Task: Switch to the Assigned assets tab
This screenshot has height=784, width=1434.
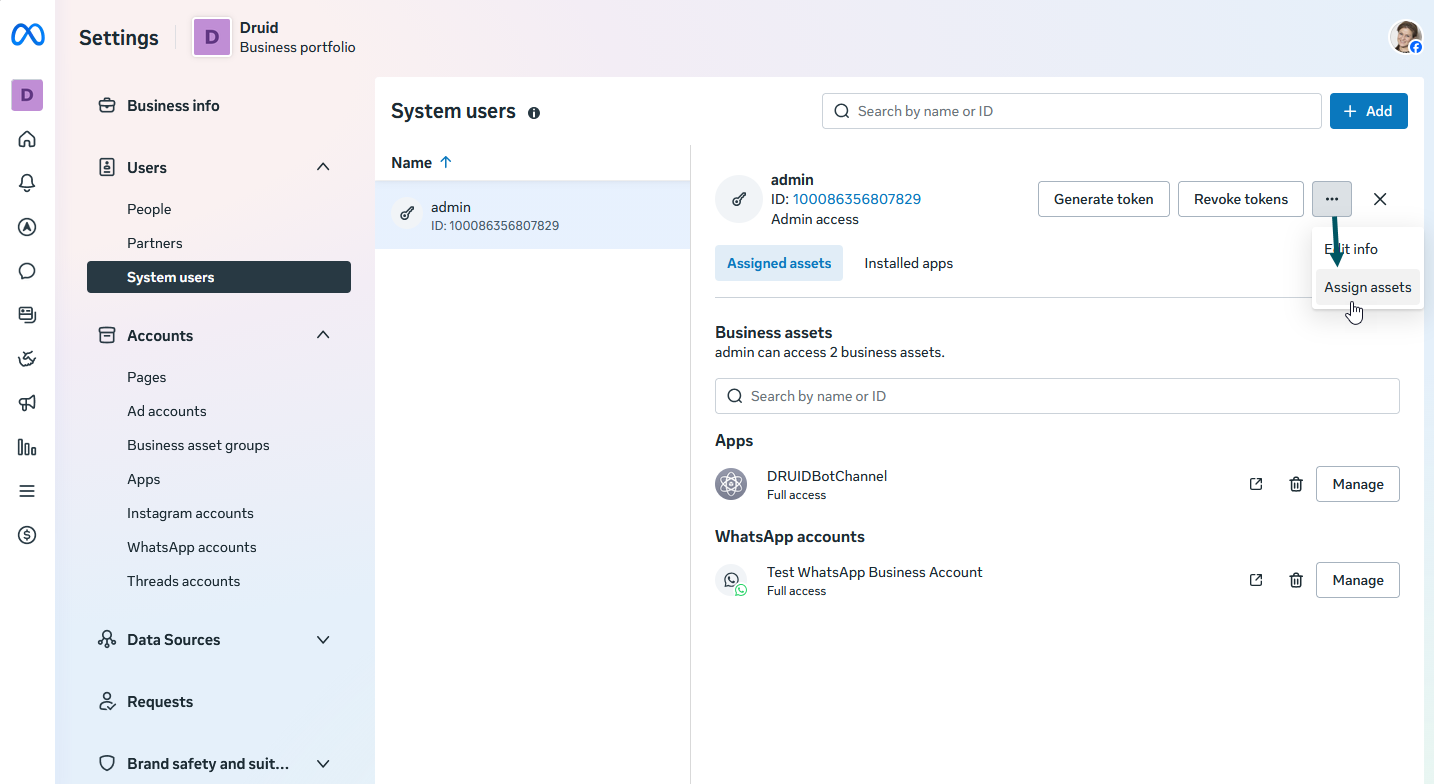Action: click(x=779, y=263)
